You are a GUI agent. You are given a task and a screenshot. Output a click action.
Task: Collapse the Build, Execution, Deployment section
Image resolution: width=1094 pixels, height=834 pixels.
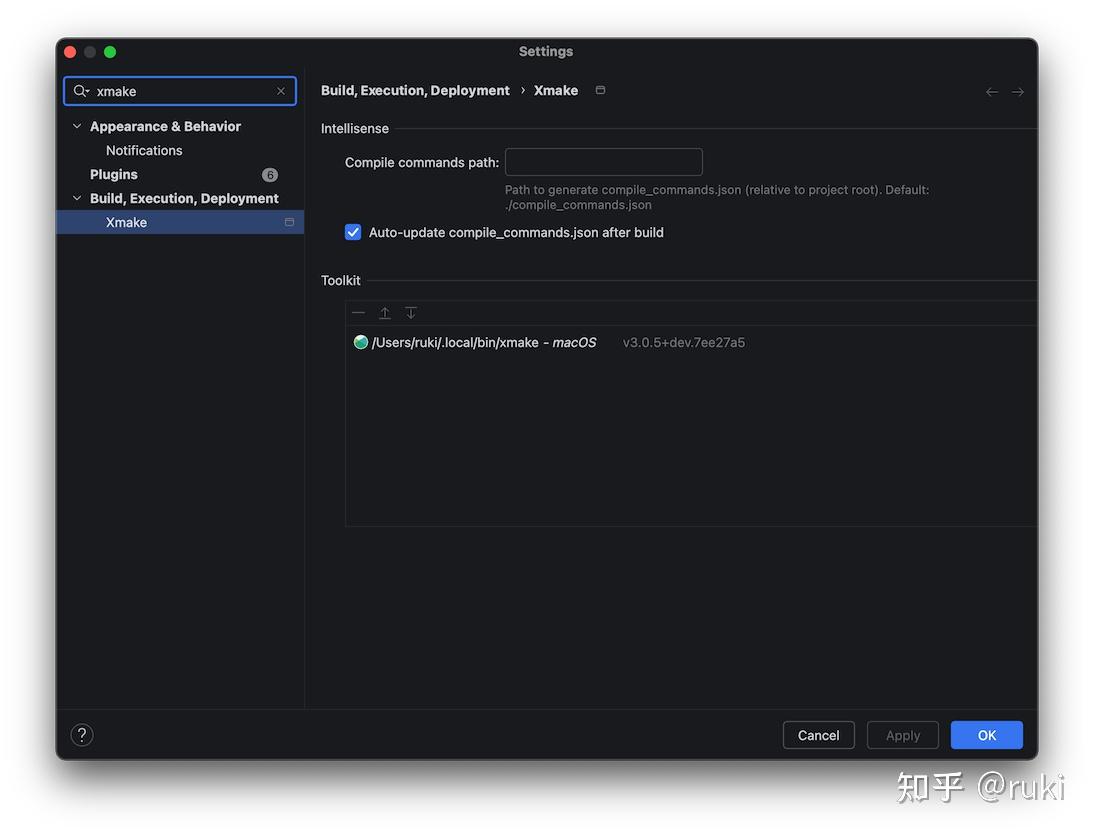[x=77, y=198]
